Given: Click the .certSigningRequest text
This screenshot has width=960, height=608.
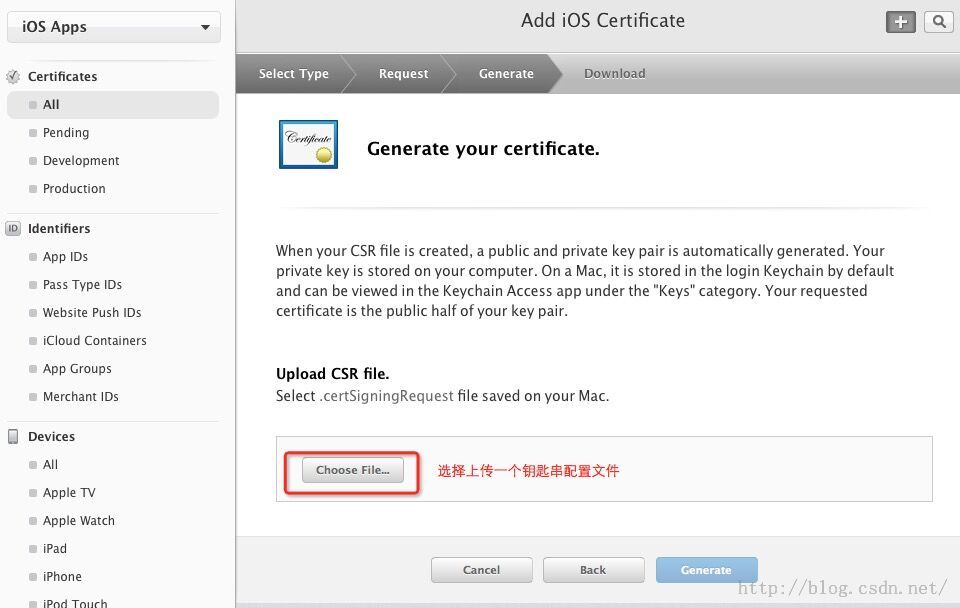Looking at the screenshot, I should pyautogui.click(x=386, y=396).
